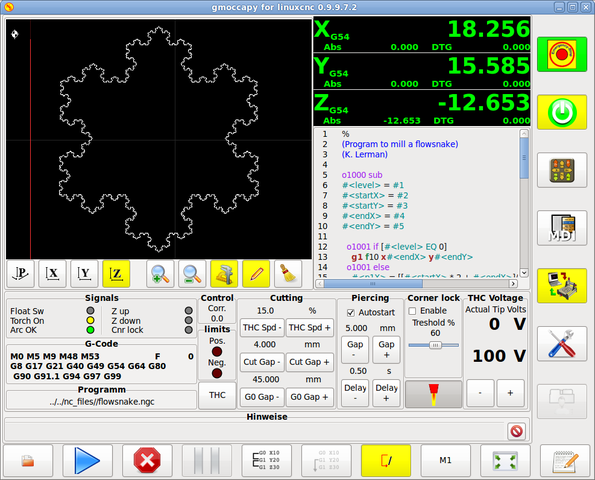Click the red emergency stop button
This screenshot has width=595, height=480.
click(x=562, y=54)
